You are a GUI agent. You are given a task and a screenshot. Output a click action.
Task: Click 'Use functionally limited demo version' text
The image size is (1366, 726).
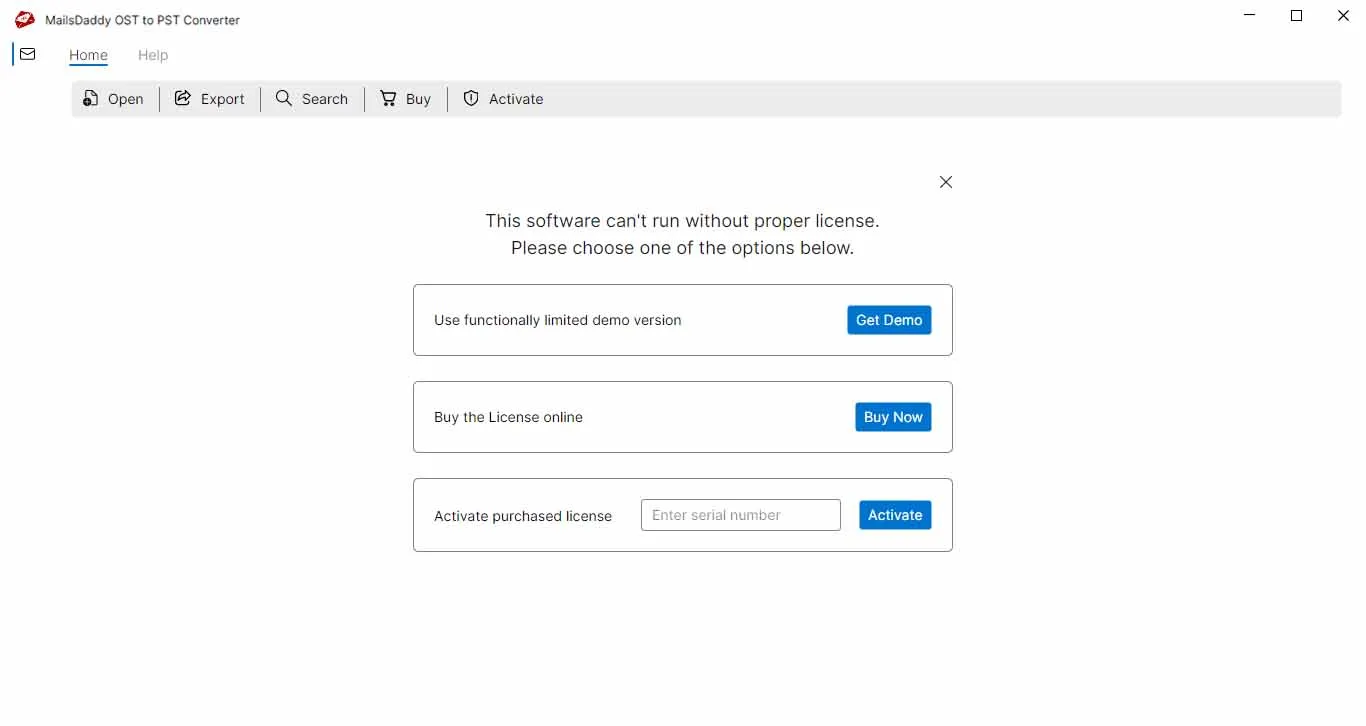point(557,320)
